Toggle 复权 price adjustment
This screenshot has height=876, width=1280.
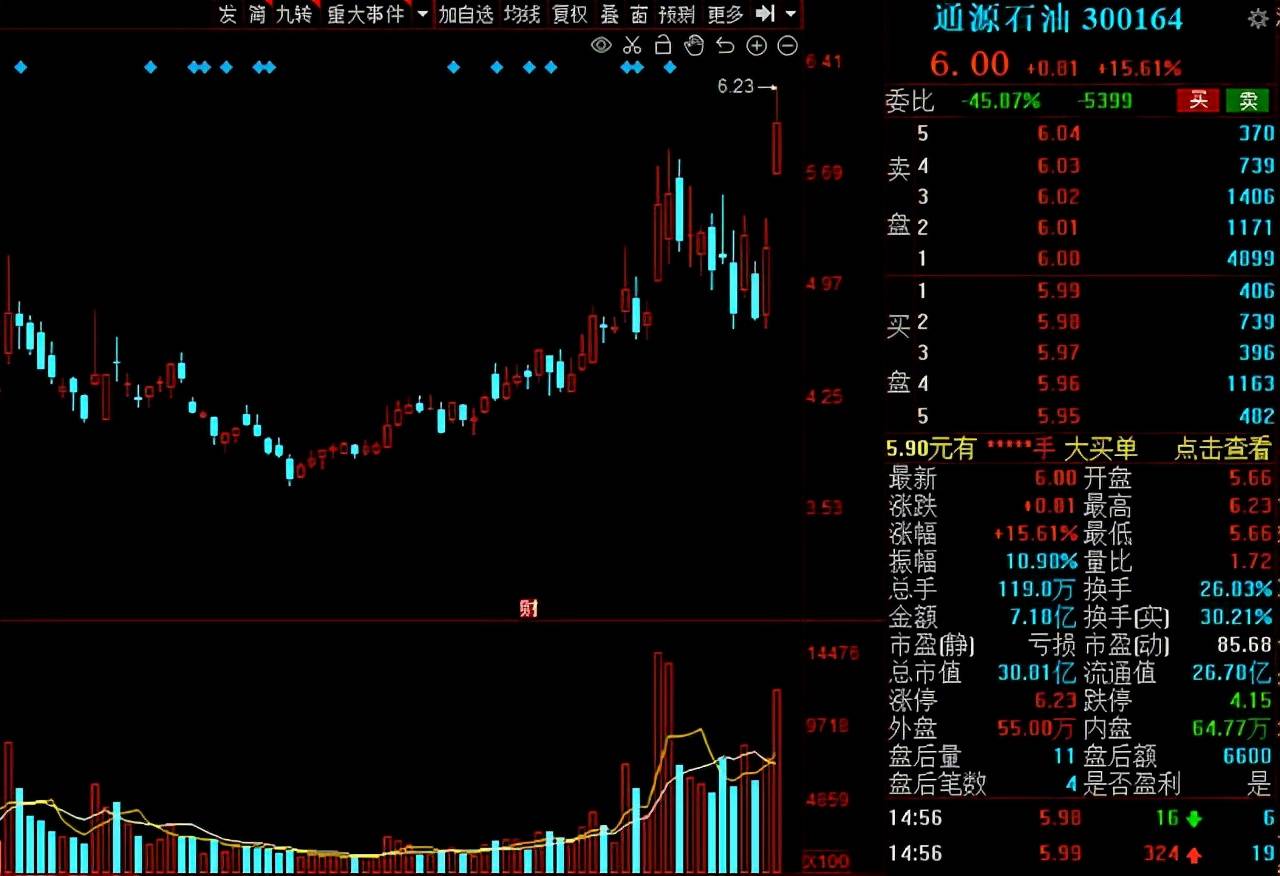(570, 14)
